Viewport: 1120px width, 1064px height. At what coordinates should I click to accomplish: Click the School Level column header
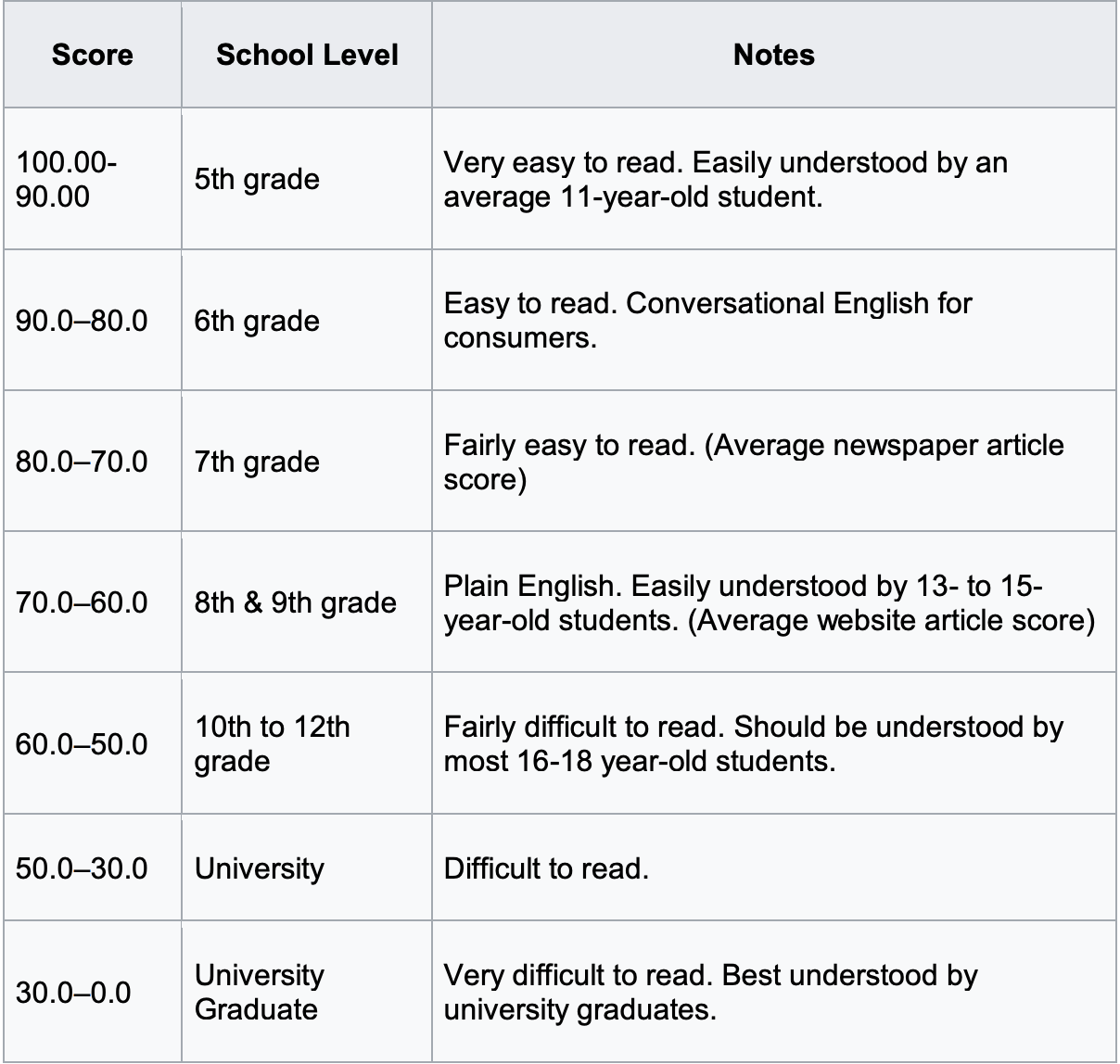click(307, 55)
